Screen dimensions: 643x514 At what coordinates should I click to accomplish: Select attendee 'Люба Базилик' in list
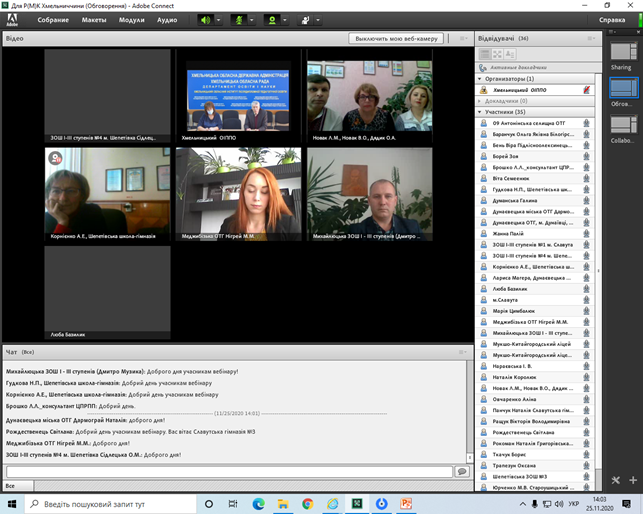coord(535,289)
